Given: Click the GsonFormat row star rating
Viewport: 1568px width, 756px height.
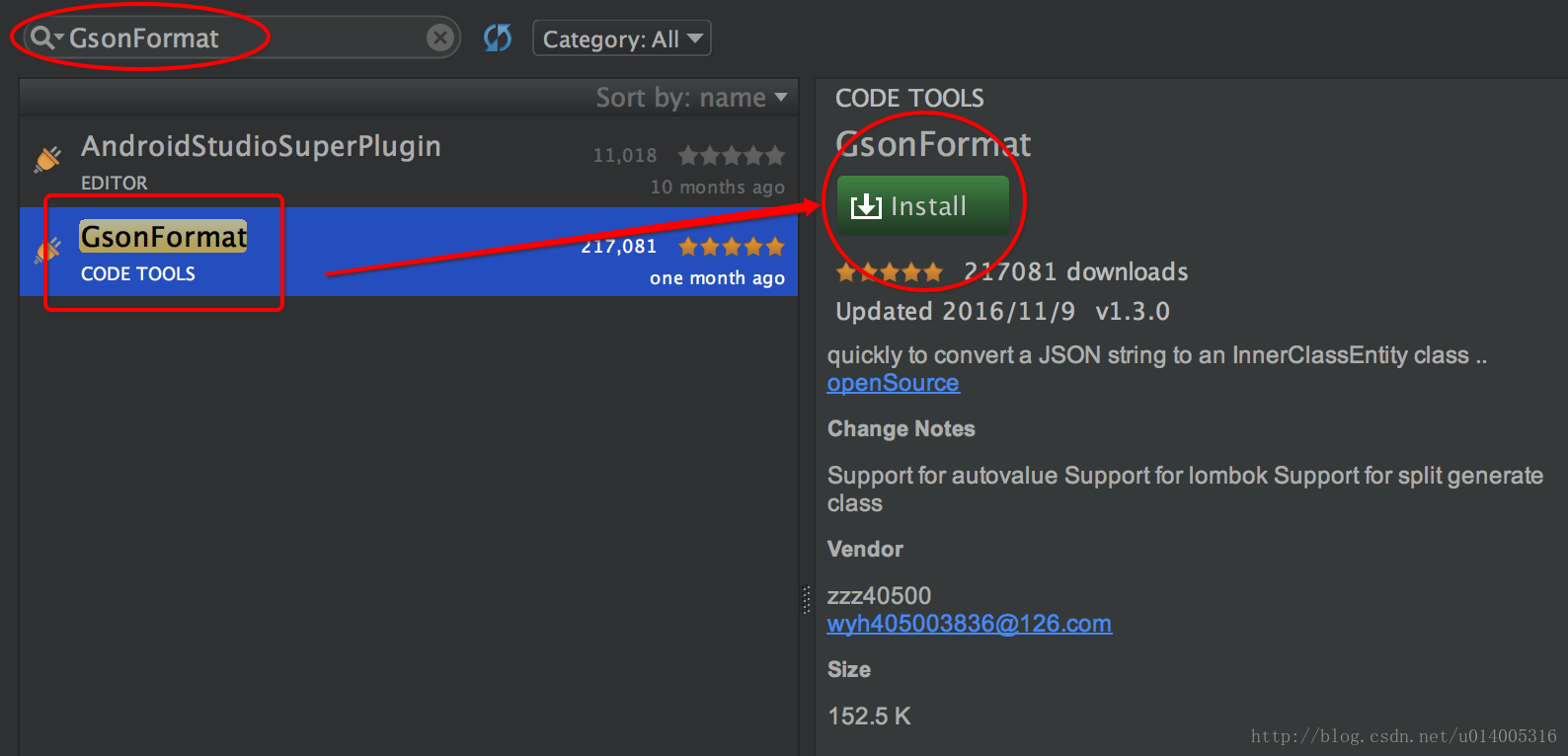Looking at the screenshot, I should pos(732,247).
